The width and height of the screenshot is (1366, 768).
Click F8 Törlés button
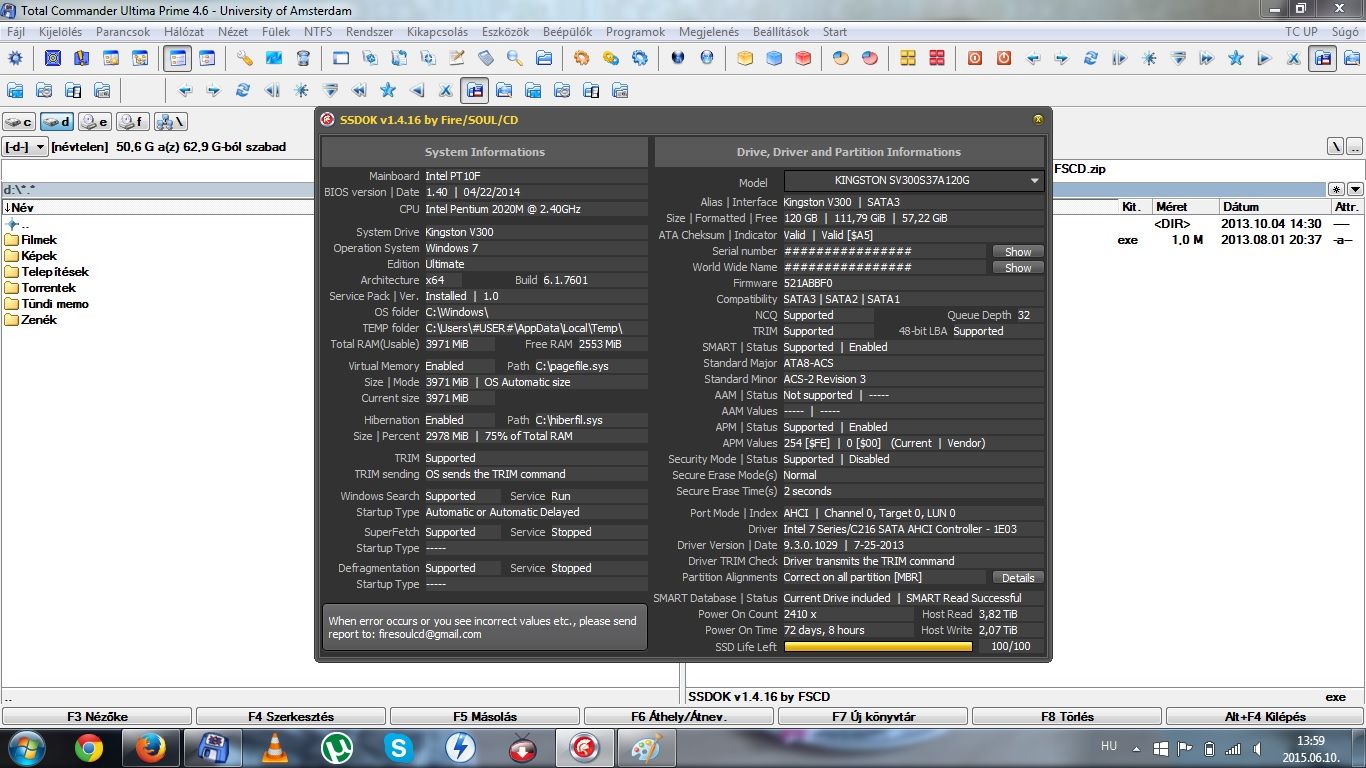click(x=1067, y=716)
